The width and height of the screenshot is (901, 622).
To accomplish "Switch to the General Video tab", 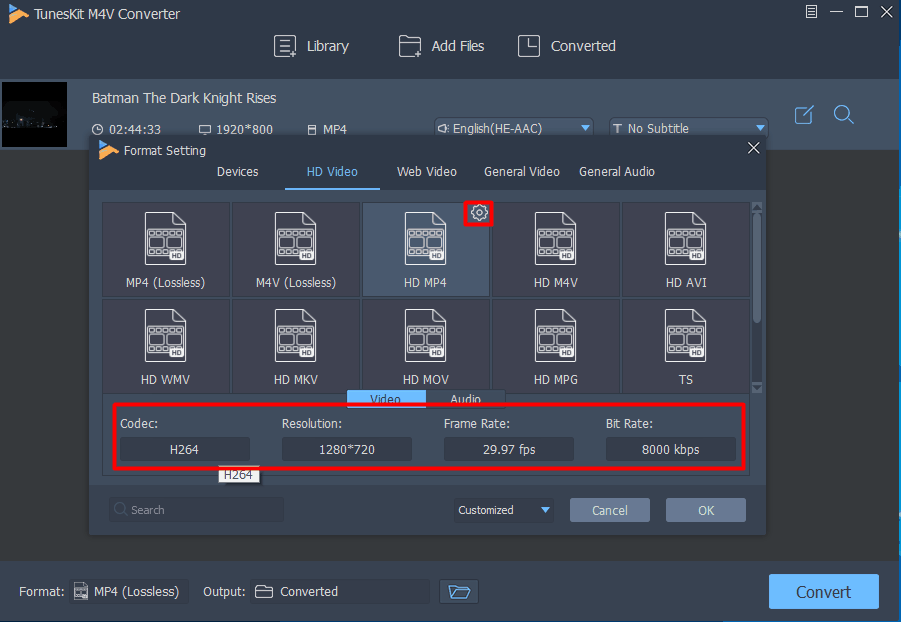I will click(x=522, y=172).
